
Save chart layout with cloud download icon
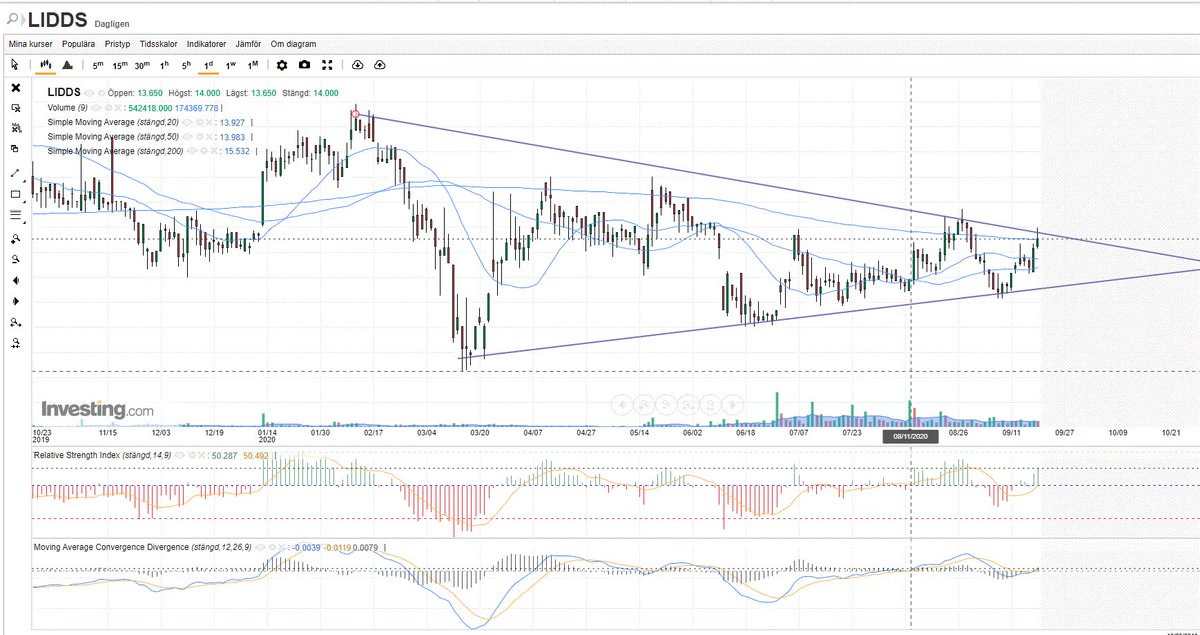[357, 65]
